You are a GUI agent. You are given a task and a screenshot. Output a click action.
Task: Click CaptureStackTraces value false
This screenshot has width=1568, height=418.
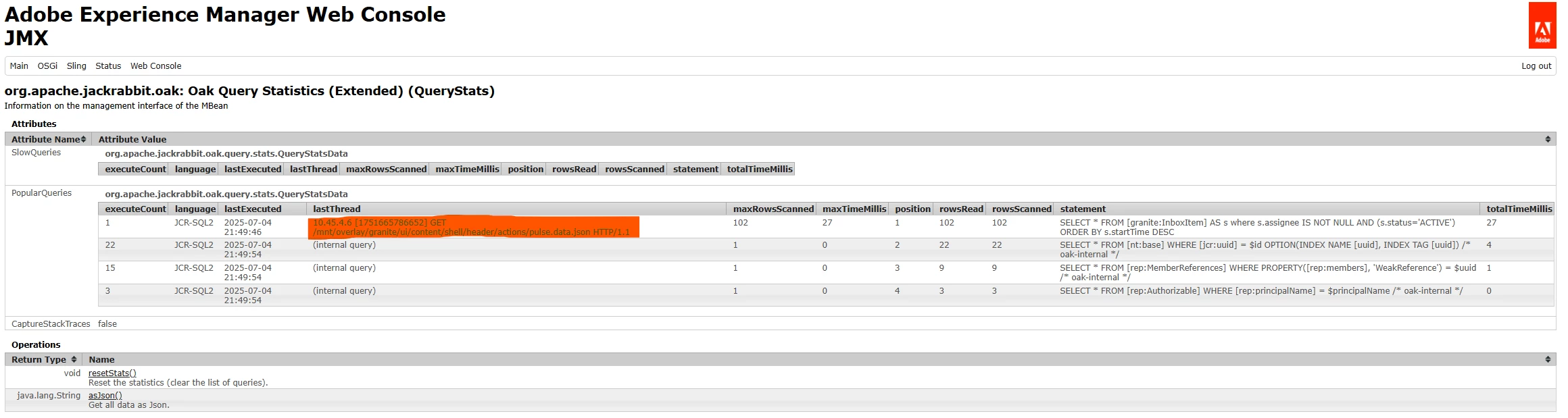pyautogui.click(x=107, y=324)
